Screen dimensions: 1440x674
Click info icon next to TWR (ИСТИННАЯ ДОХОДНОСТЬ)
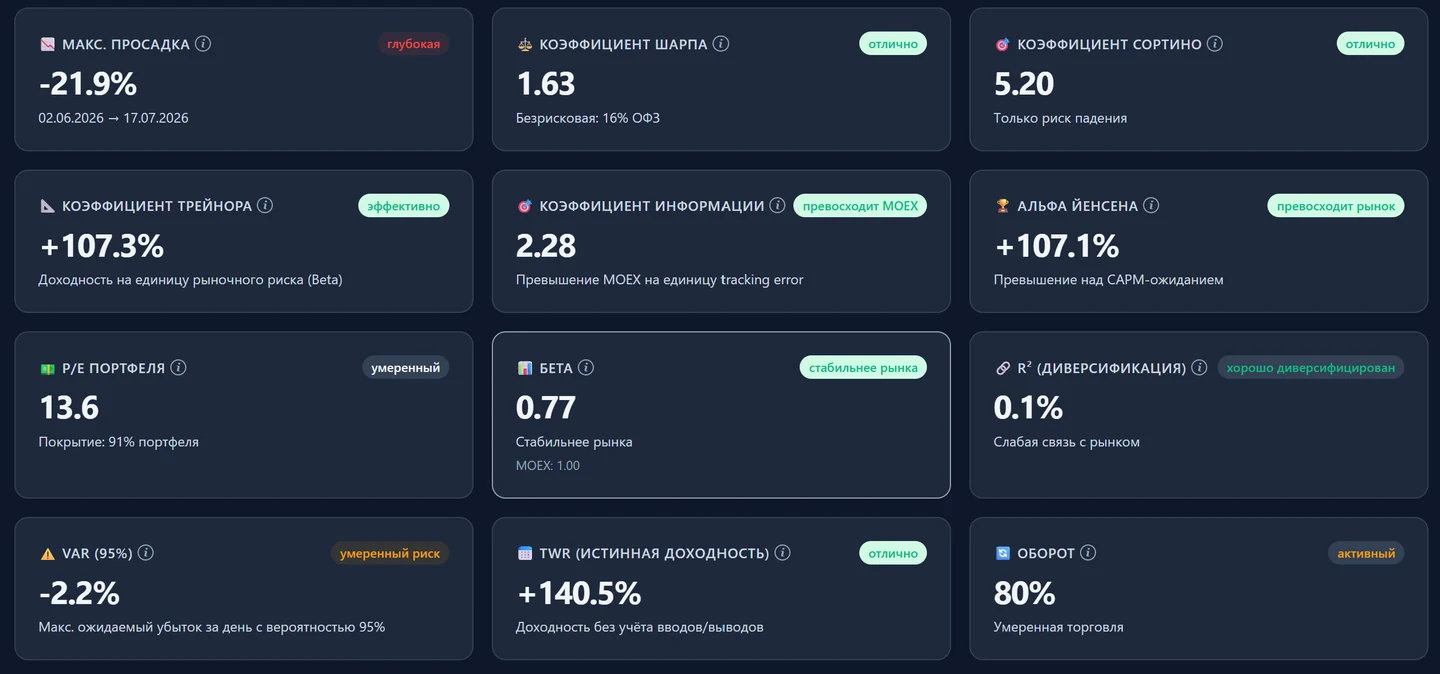[x=783, y=553]
